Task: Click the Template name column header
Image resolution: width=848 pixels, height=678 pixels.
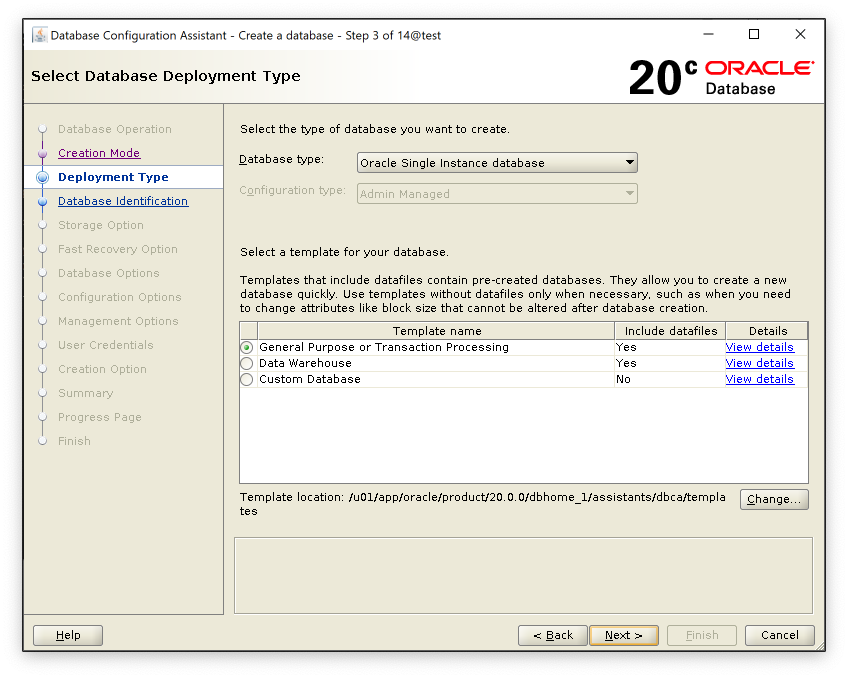Action: pyautogui.click(x=436, y=331)
